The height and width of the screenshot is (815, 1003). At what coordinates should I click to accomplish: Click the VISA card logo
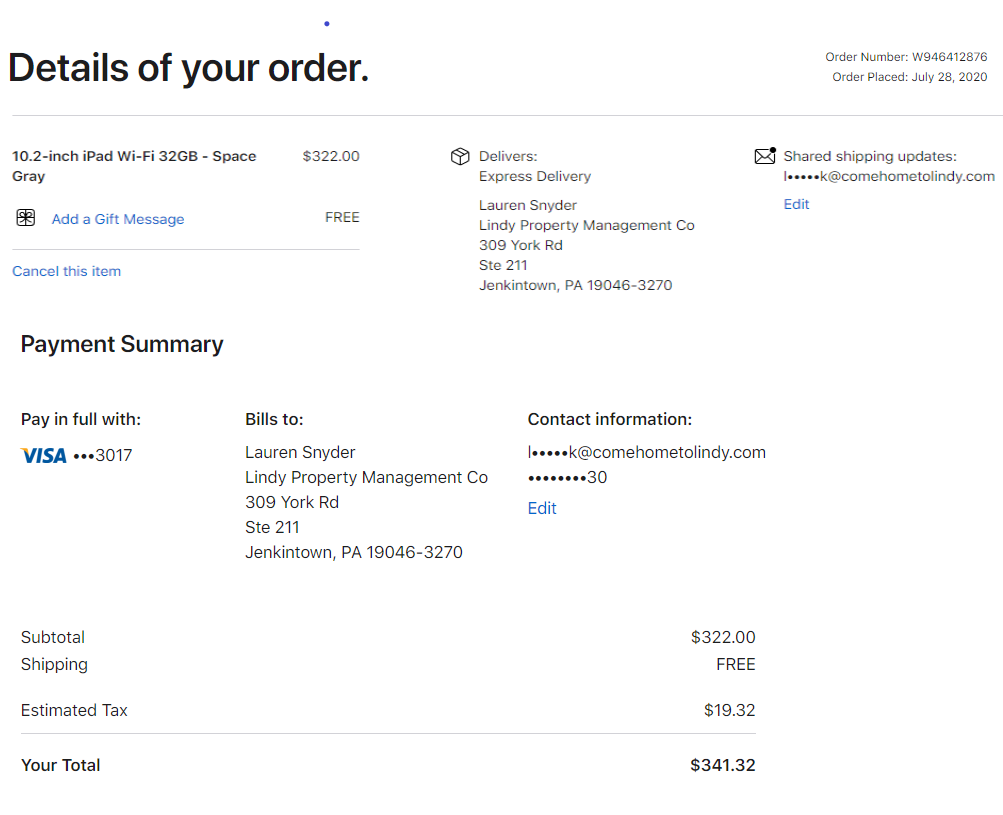pos(43,456)
